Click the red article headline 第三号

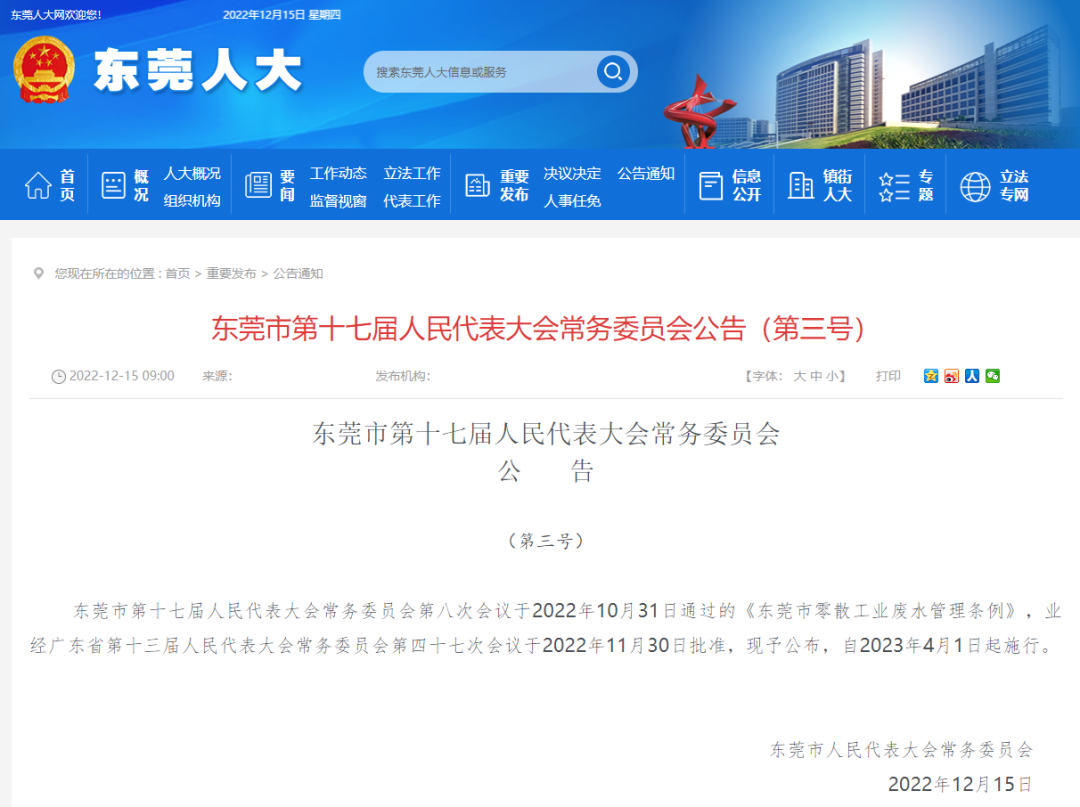coord(538,328)
